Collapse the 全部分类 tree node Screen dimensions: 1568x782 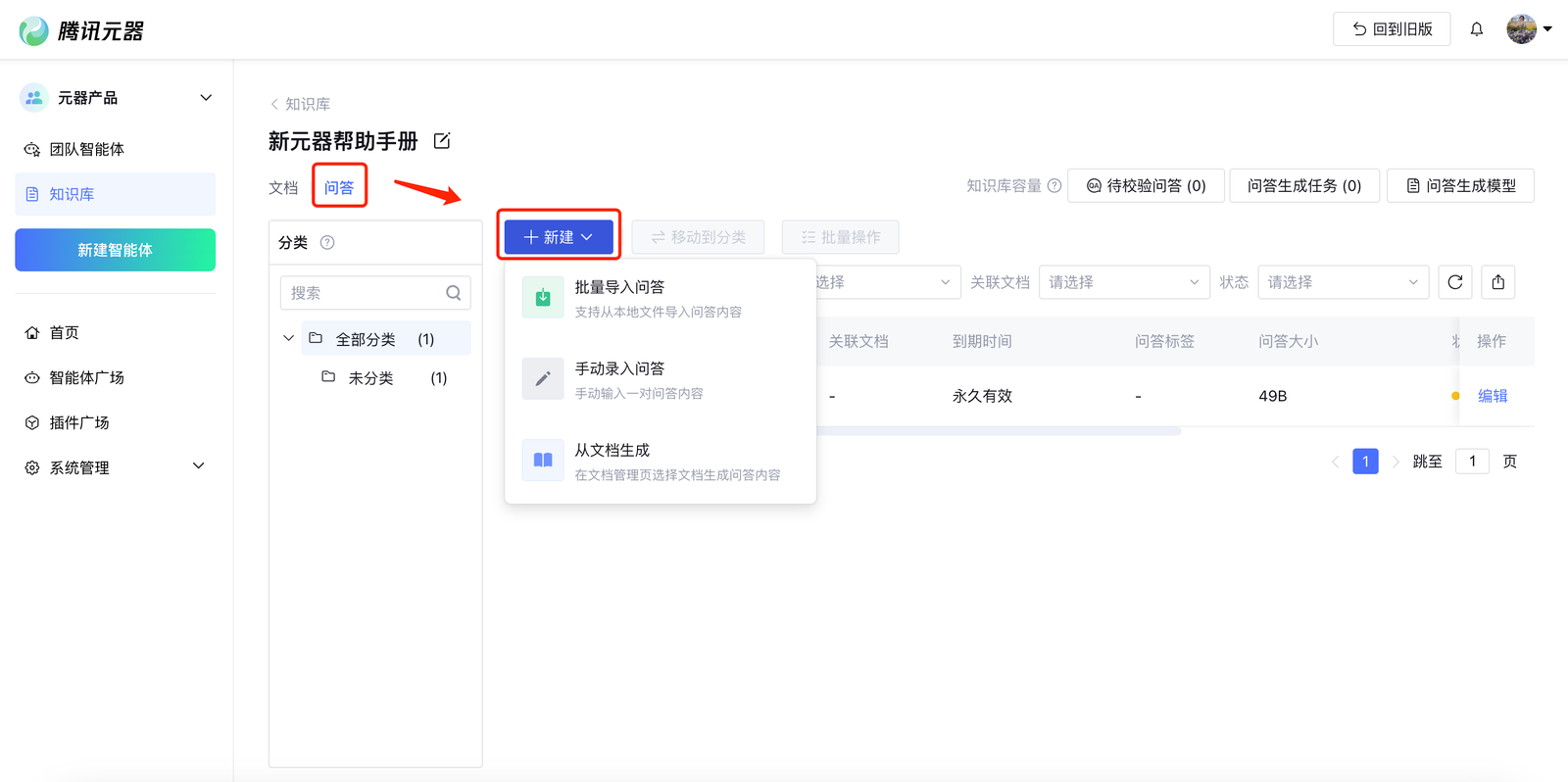288,339
